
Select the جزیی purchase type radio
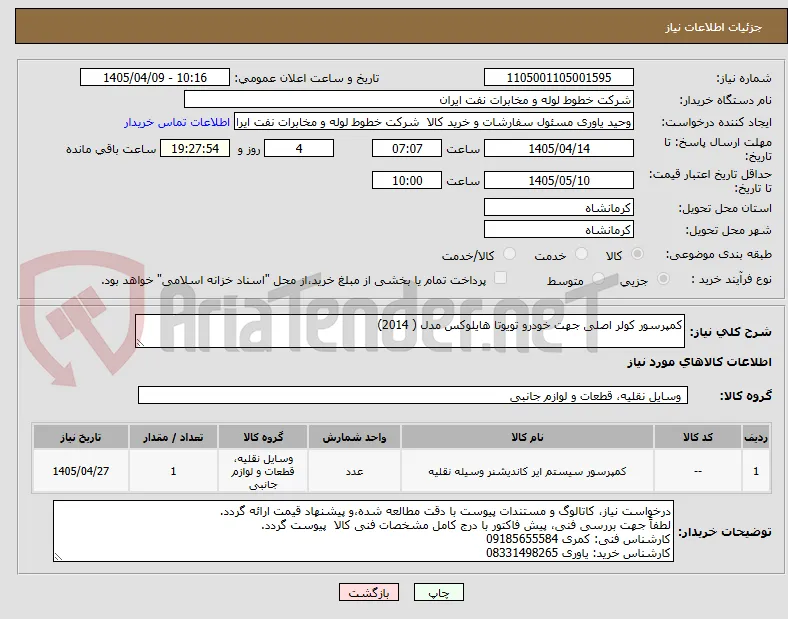[663, 279]
